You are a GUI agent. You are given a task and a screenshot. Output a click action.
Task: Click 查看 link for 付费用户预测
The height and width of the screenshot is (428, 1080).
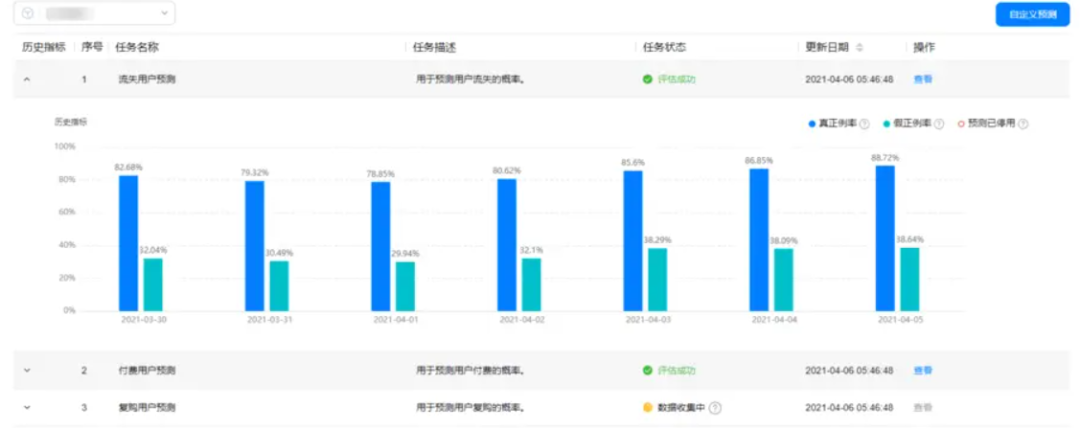[x=922, y=370]
